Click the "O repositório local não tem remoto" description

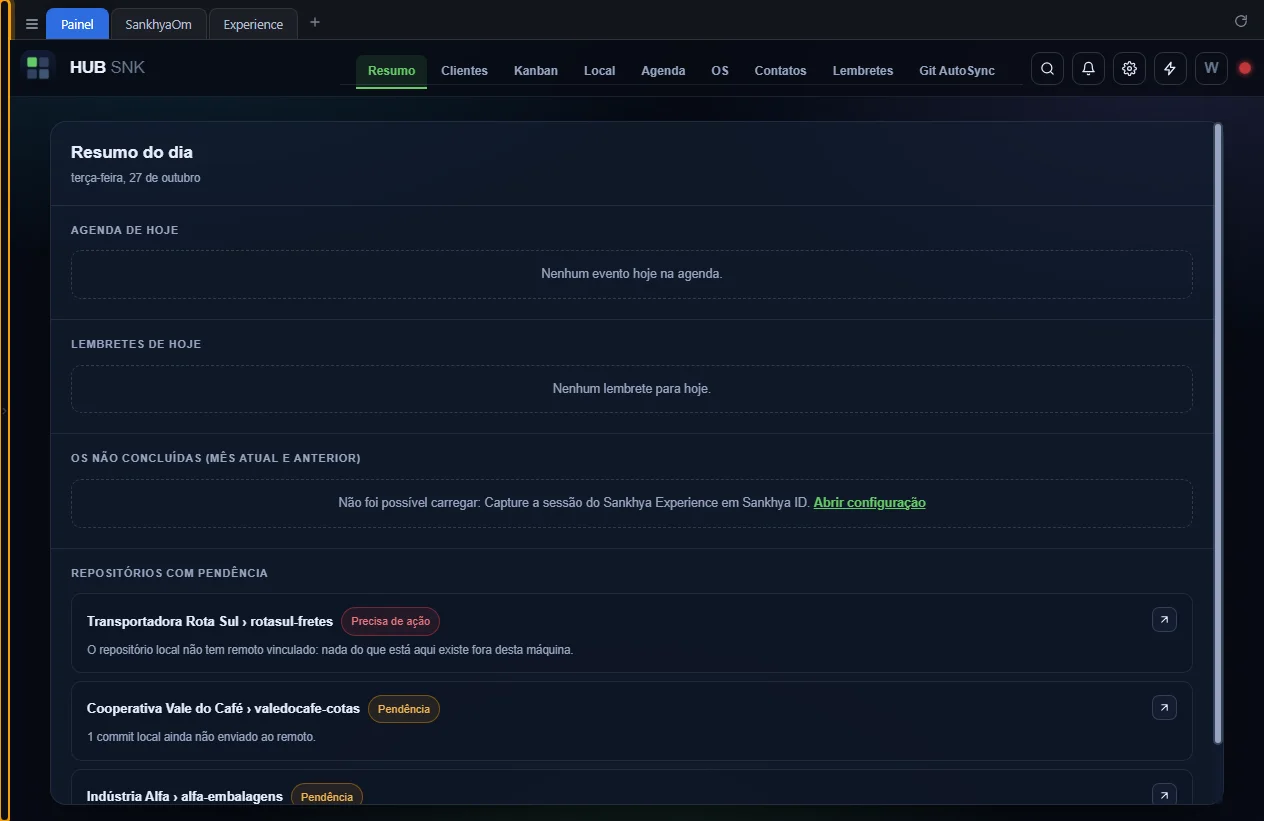click(330, 650)
